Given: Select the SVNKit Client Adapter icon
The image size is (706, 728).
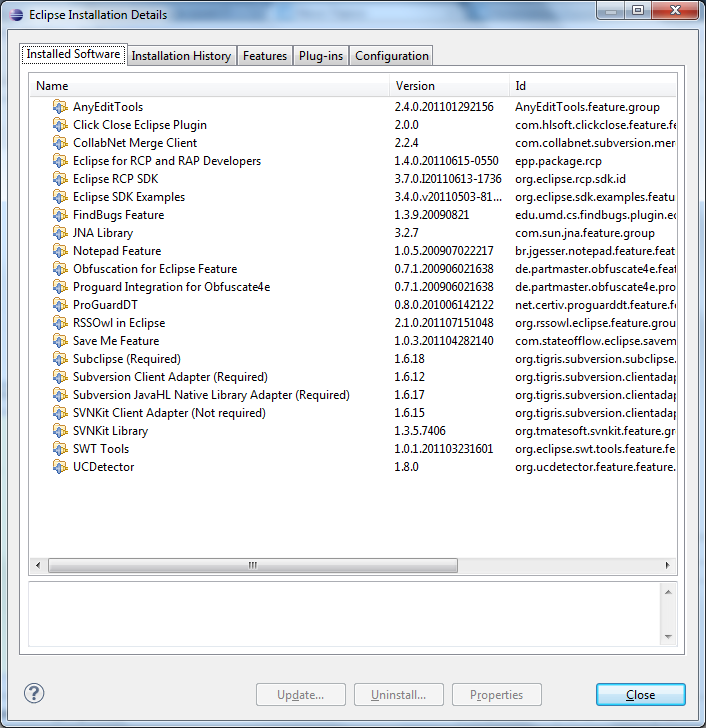Looking at the screenshot, I should 59,413.
